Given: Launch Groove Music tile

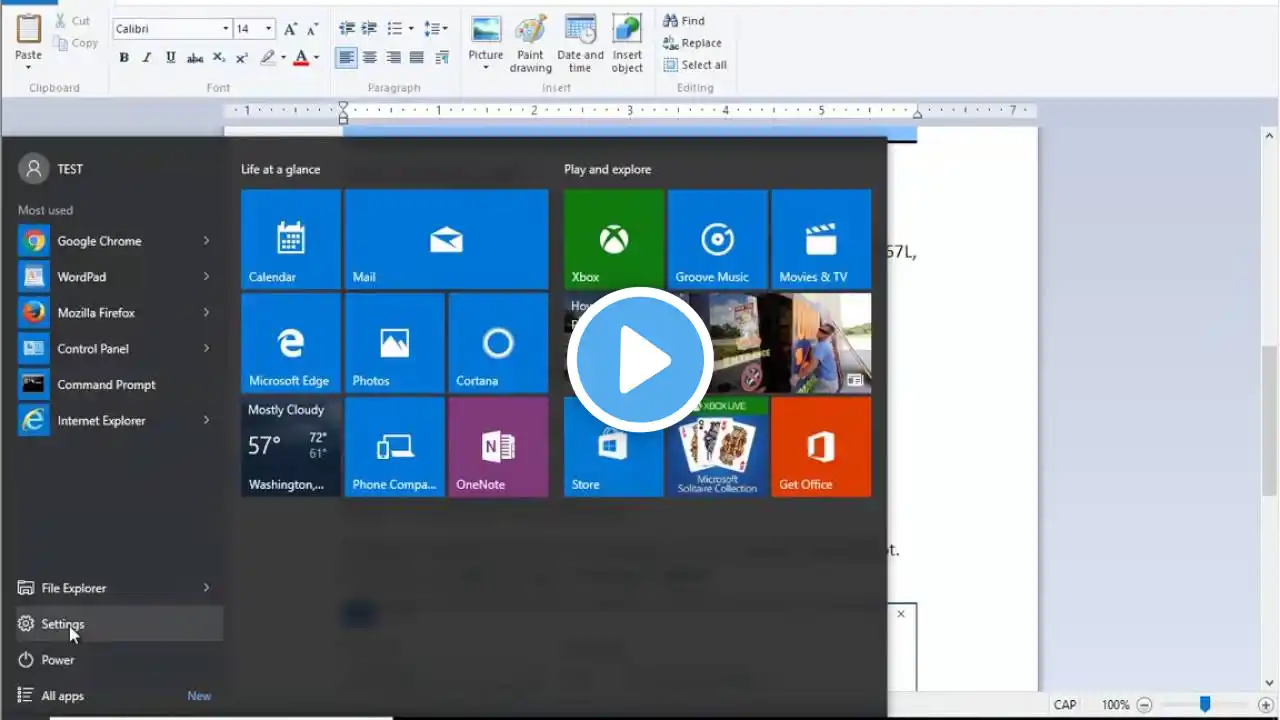Looking at the screenshot, I should coord(717,240).
